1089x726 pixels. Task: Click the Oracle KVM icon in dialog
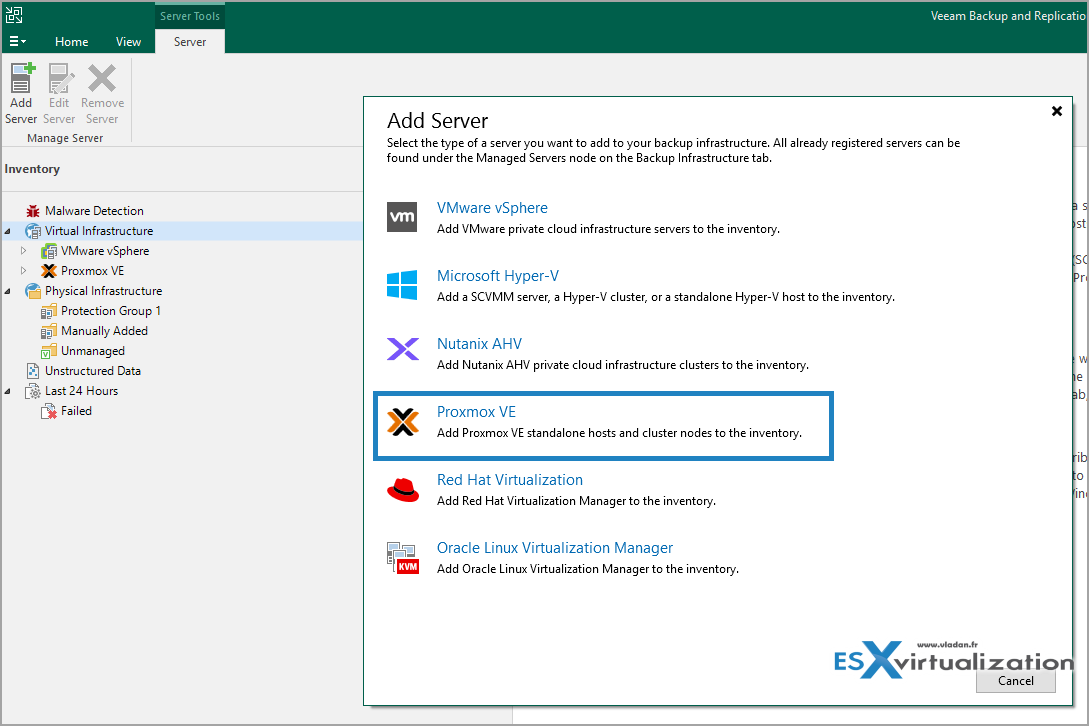coord(403,559)
